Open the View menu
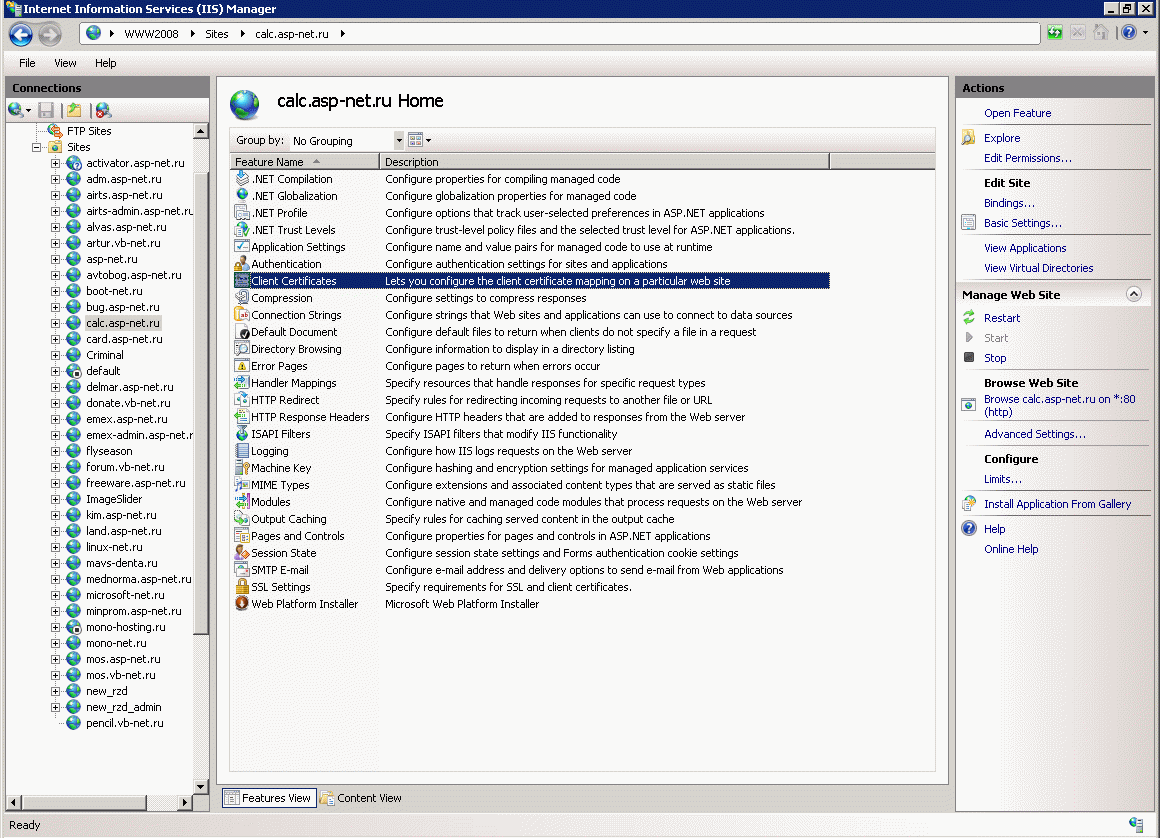Viewport: 1160px width, 838px height. click(x=65, y=63)
